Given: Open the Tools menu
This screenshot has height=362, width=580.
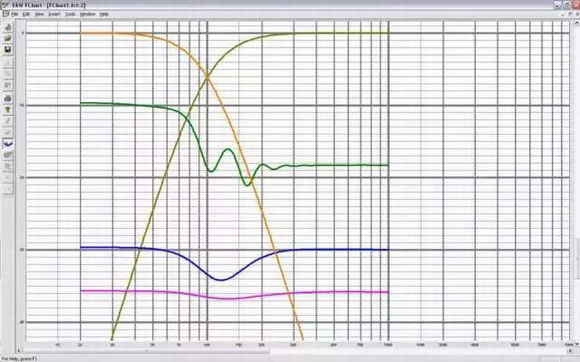Looking at the screenshot, I should click(x=70, y=14).
